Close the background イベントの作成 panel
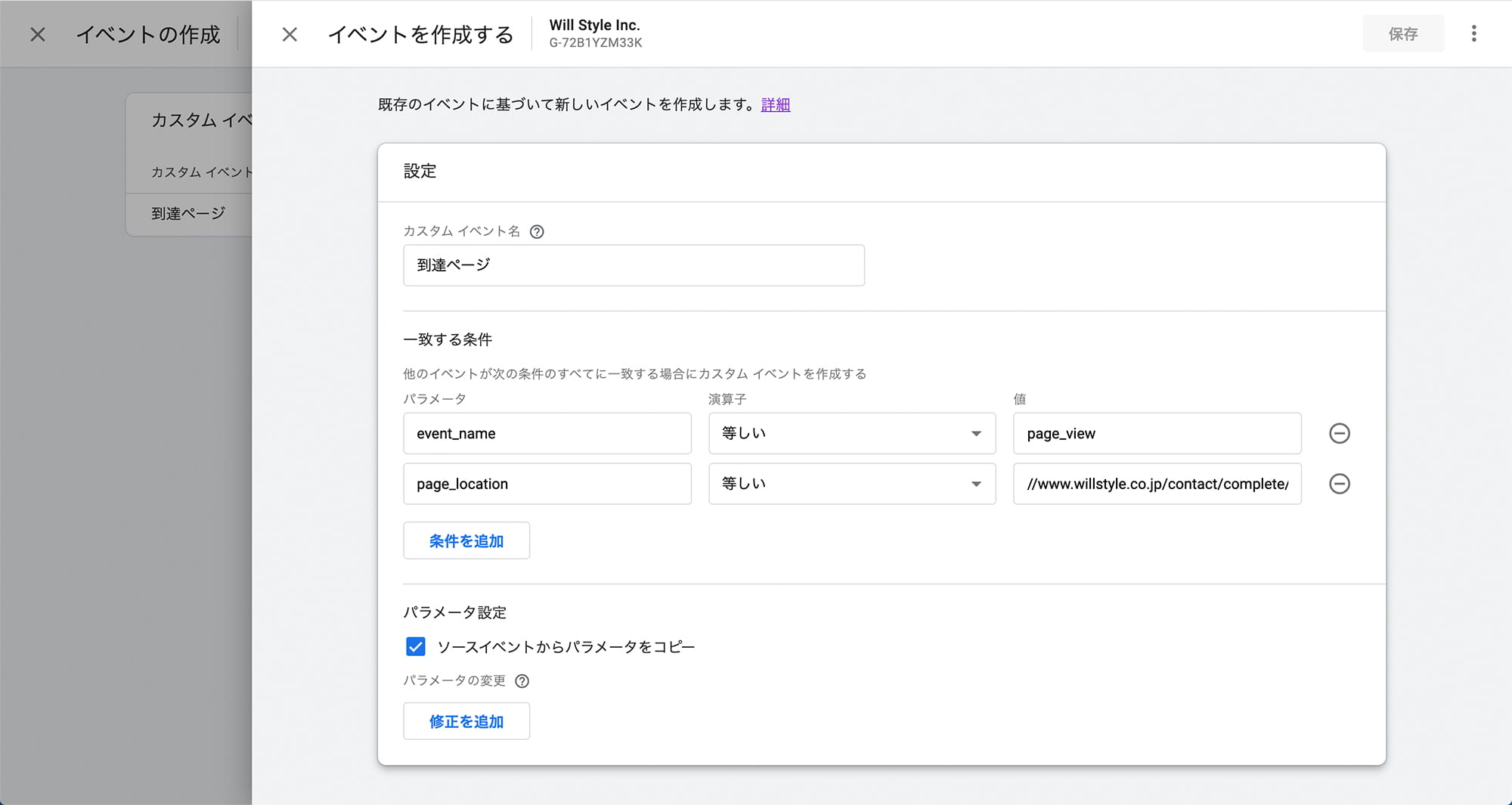 (x=38, y=35)
